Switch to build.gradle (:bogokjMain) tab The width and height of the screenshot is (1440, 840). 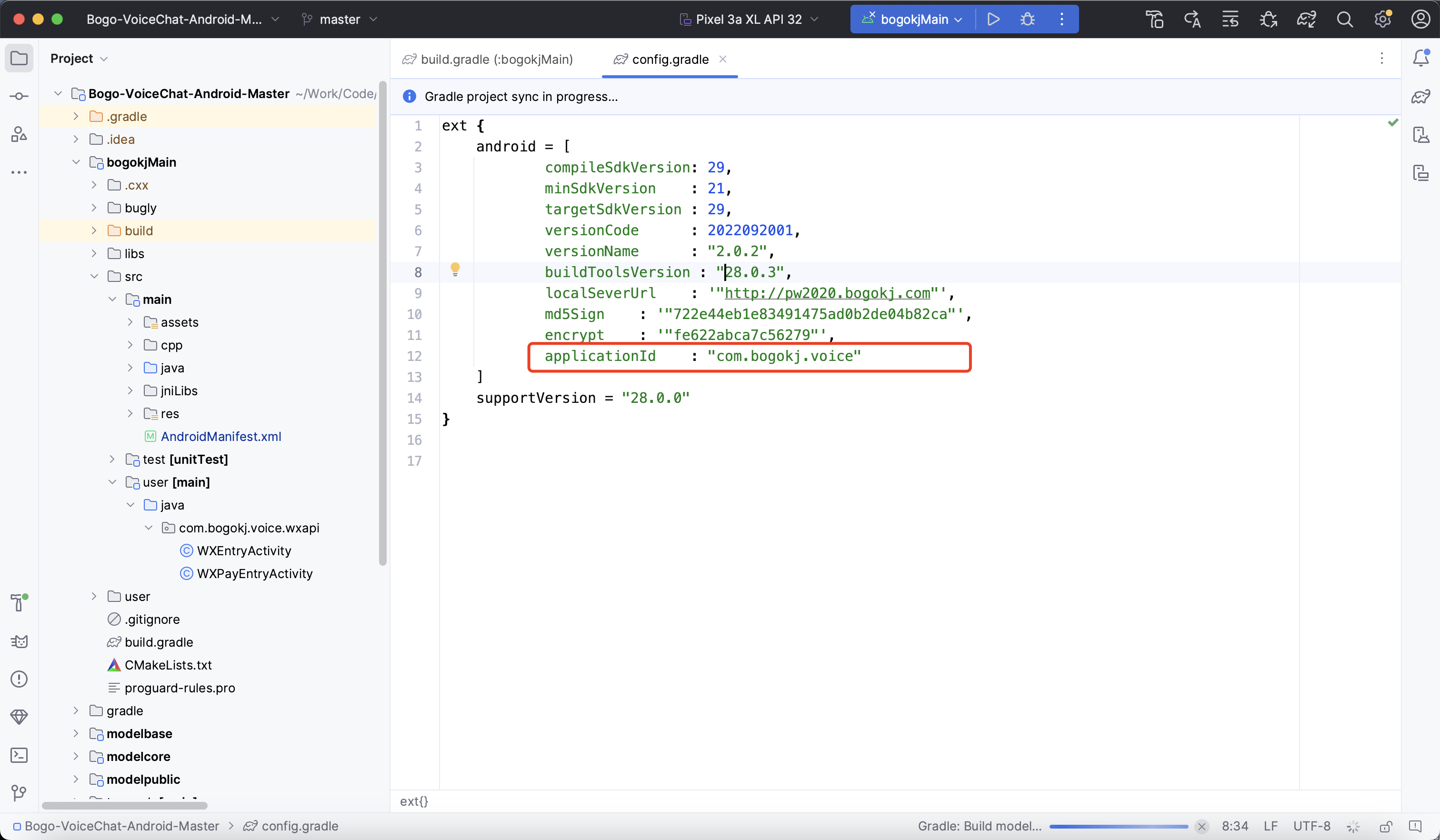tap(488, 60)
